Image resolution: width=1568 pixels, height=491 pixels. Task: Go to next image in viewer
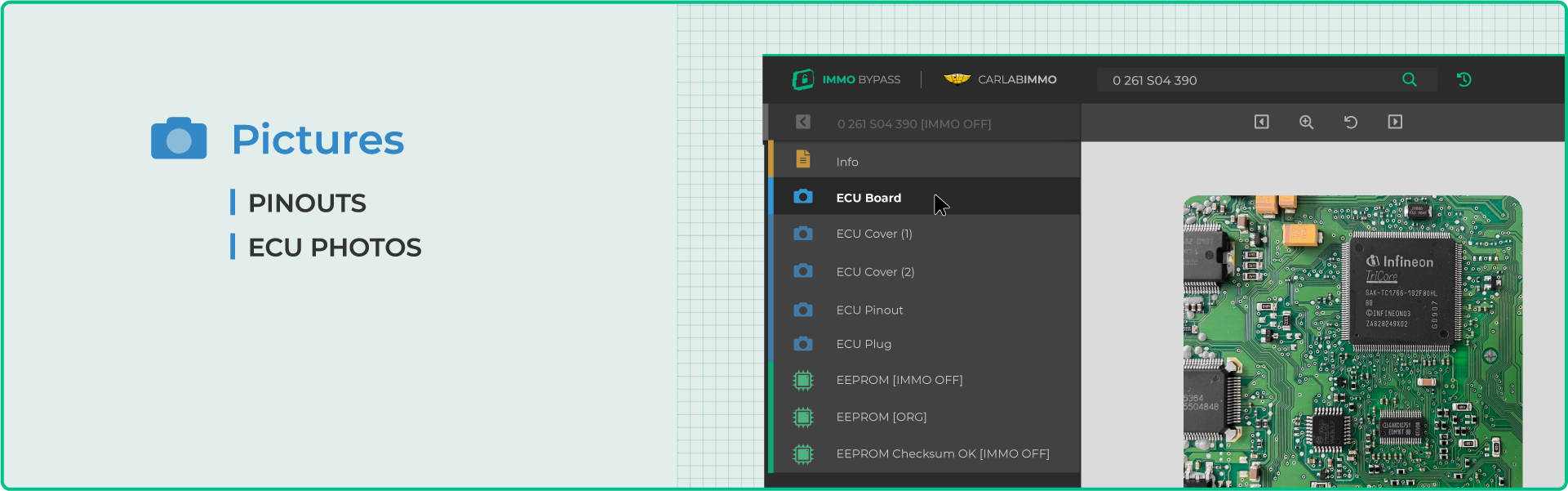(x=1395, y=122)
